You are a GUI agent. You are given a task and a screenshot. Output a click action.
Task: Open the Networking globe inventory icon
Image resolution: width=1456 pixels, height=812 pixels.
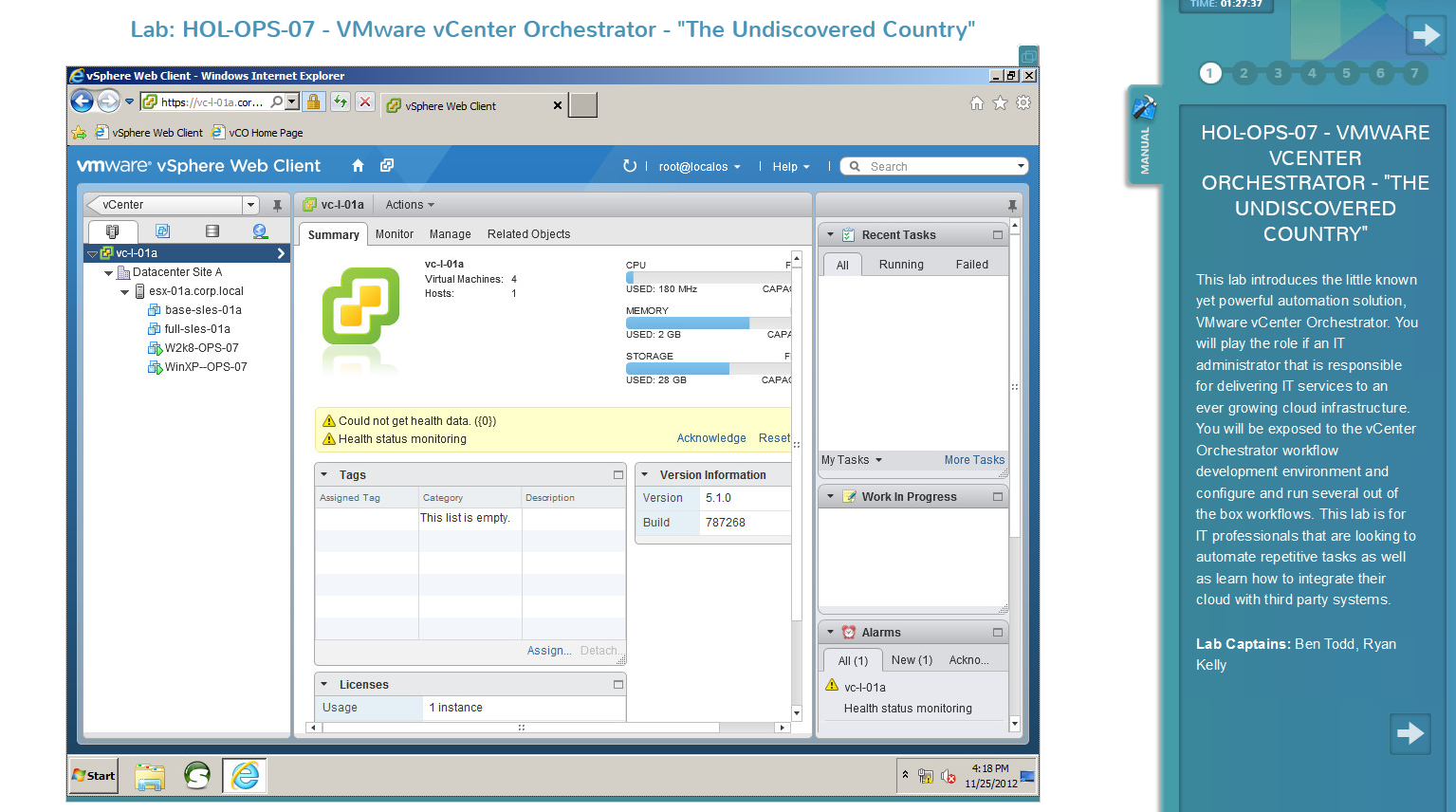(259, 231)
